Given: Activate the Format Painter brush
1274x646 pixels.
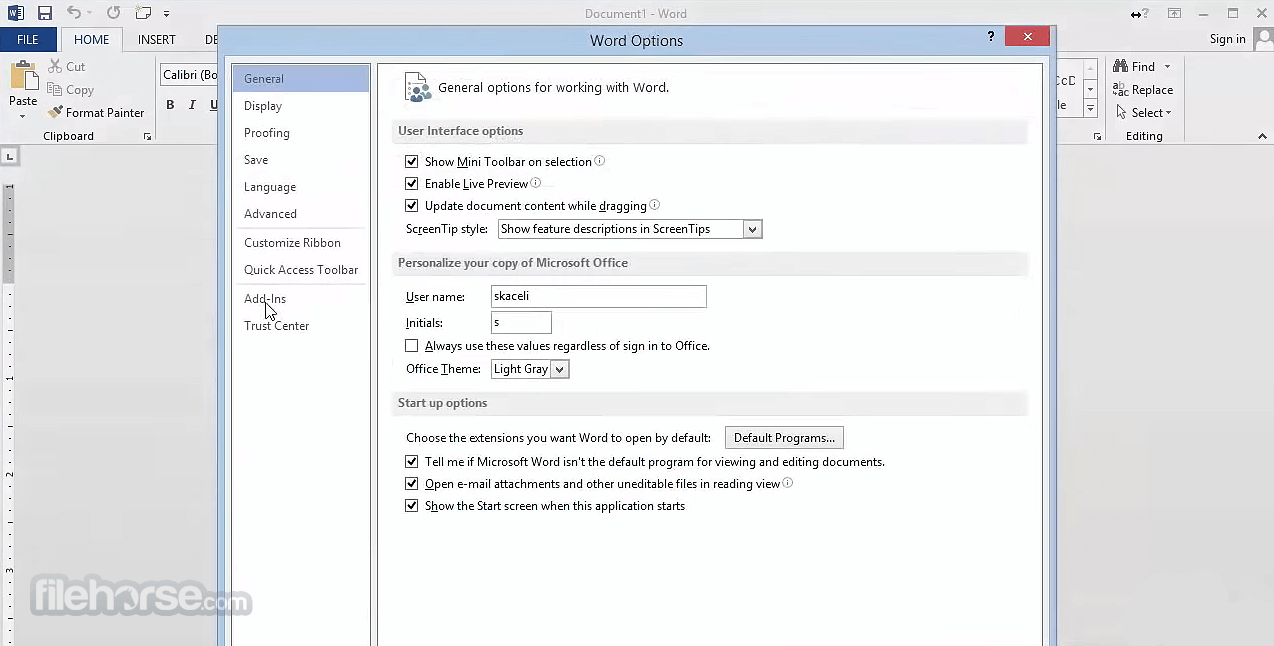Looking at the screenshot, I should 96,112.
